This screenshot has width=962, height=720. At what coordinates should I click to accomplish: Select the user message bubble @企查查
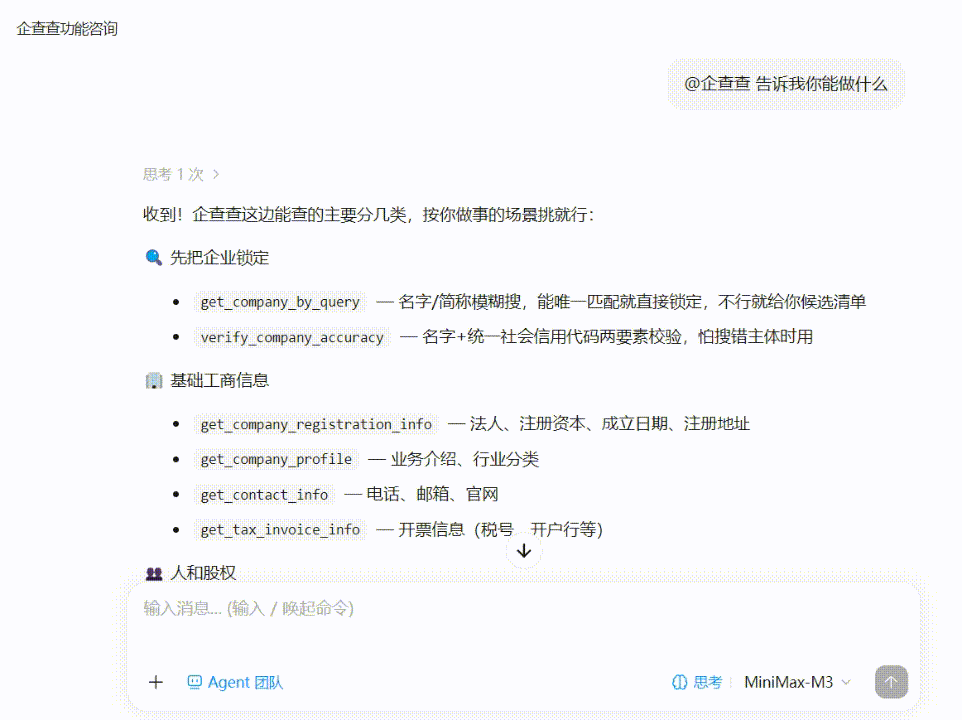[786, 84]
